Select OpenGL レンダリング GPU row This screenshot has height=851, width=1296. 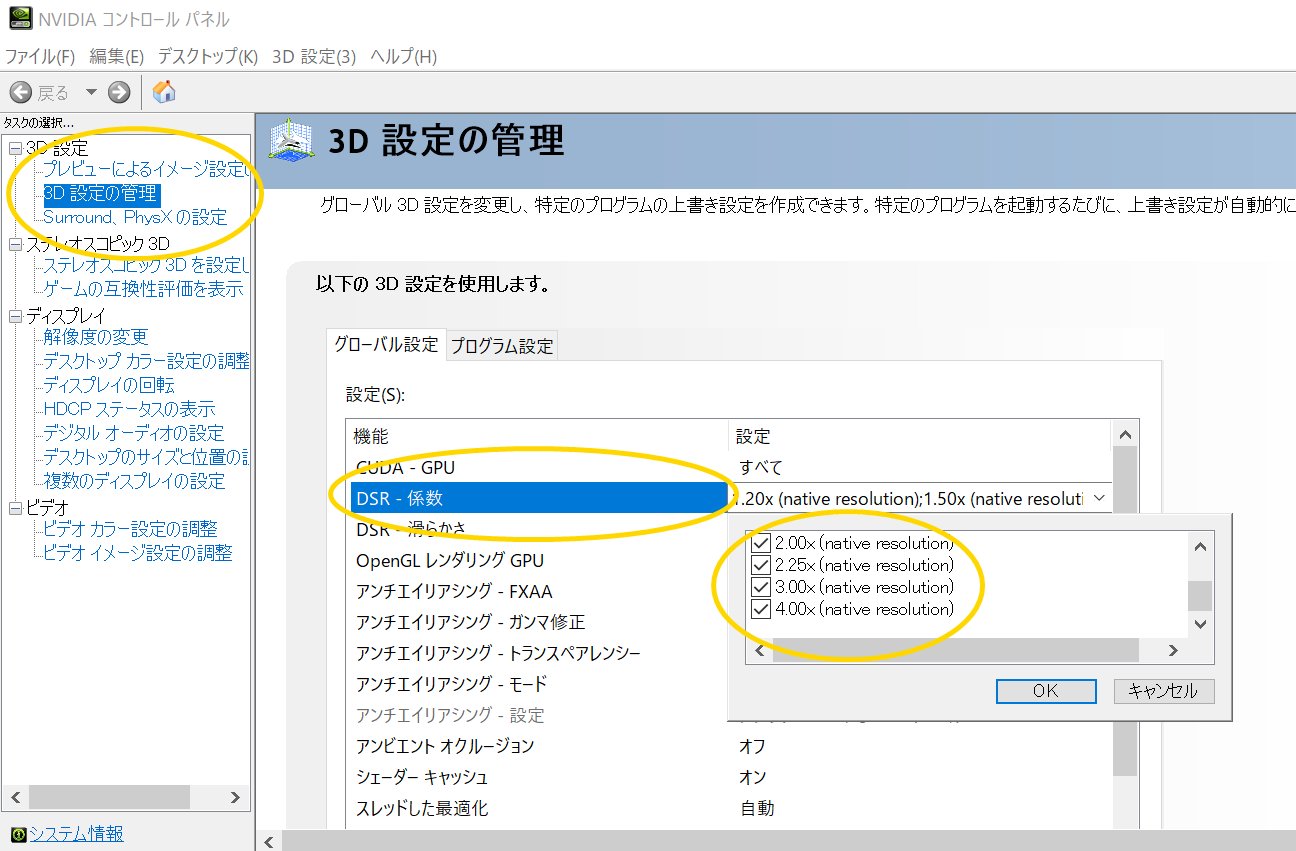pos(540,560)
